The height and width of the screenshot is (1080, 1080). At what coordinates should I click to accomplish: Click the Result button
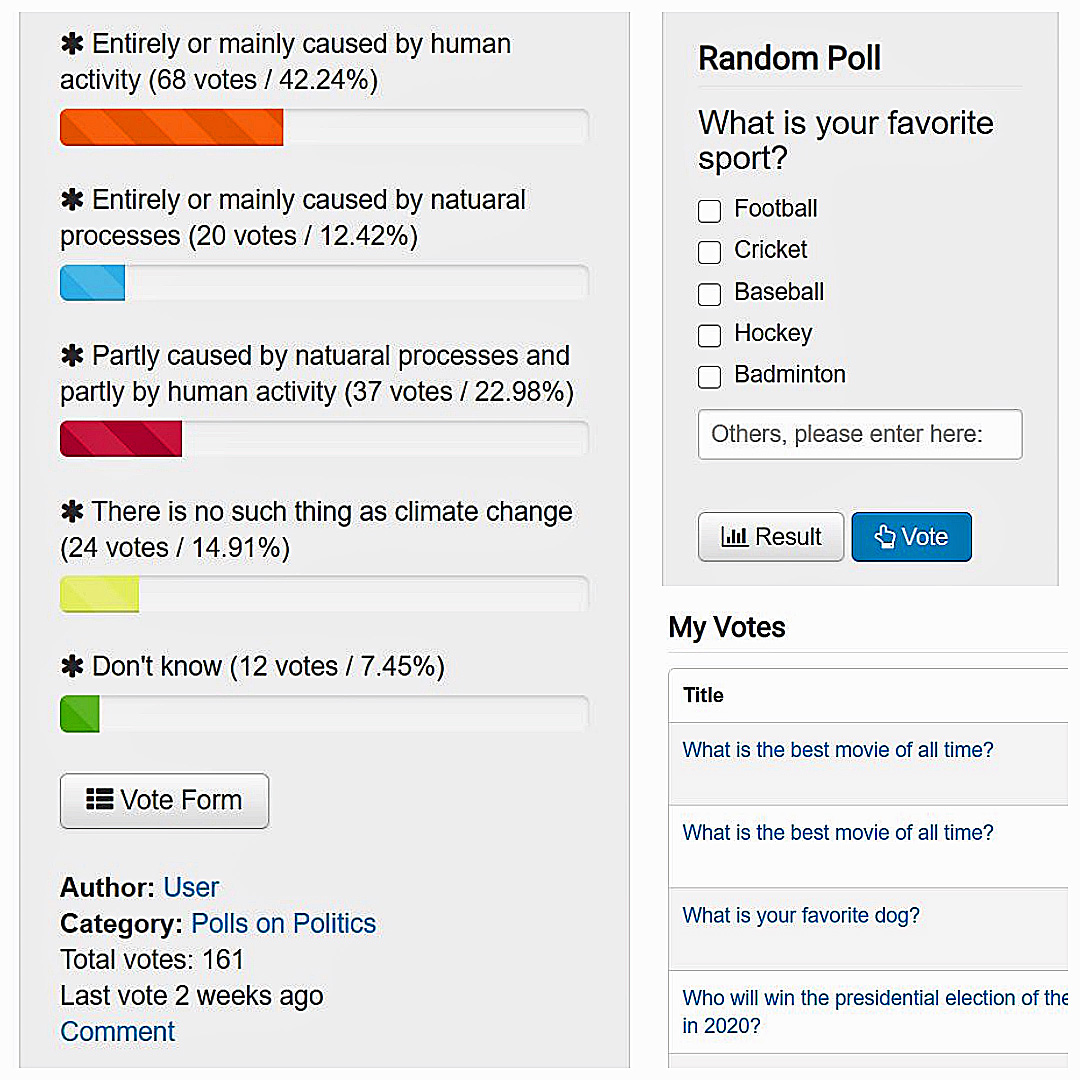770,536
